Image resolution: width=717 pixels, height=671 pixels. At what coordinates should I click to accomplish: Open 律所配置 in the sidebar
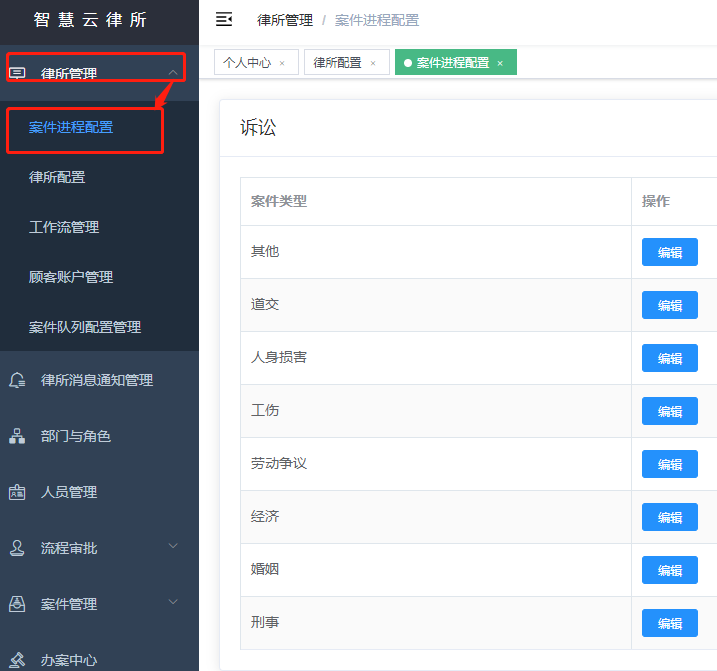click(57, 177)
